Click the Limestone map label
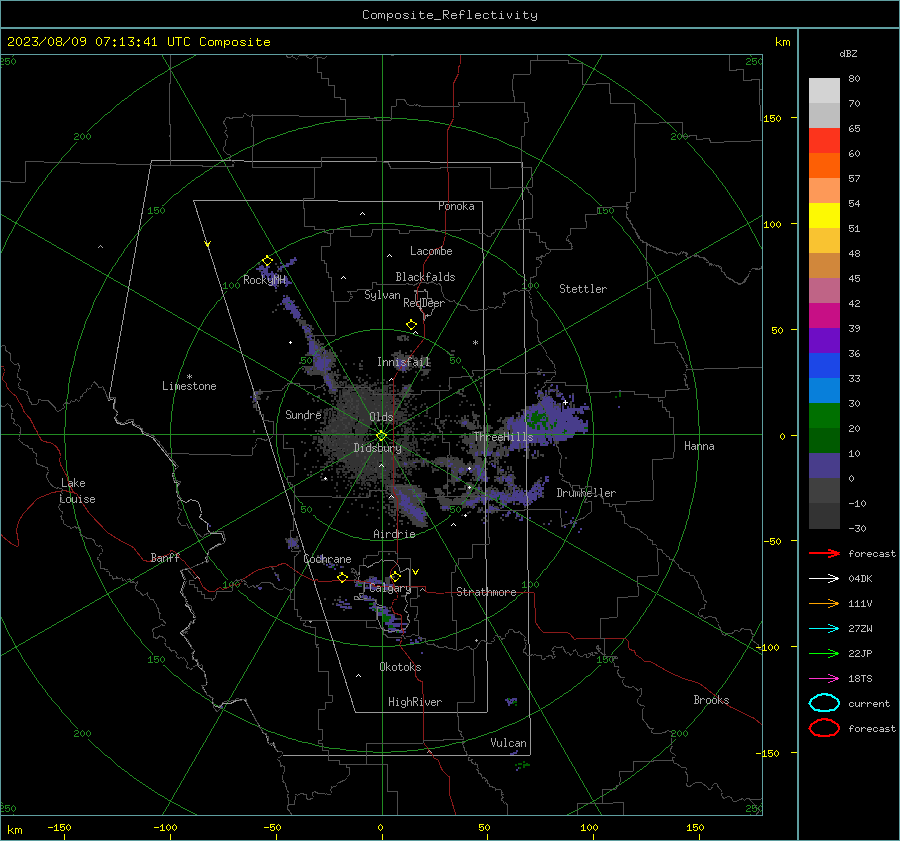The image size is (900, 841). 189,386
